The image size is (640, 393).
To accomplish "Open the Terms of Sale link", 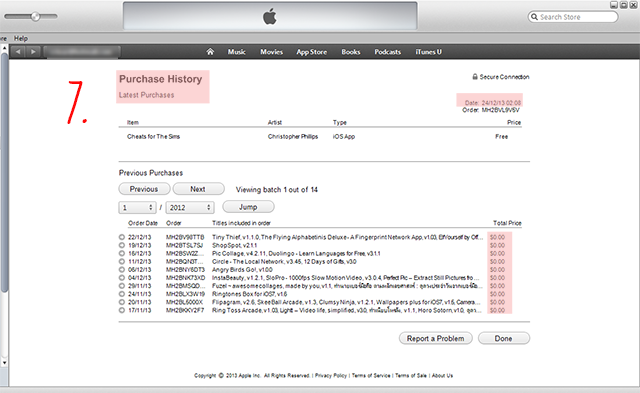I will point(411,375).
